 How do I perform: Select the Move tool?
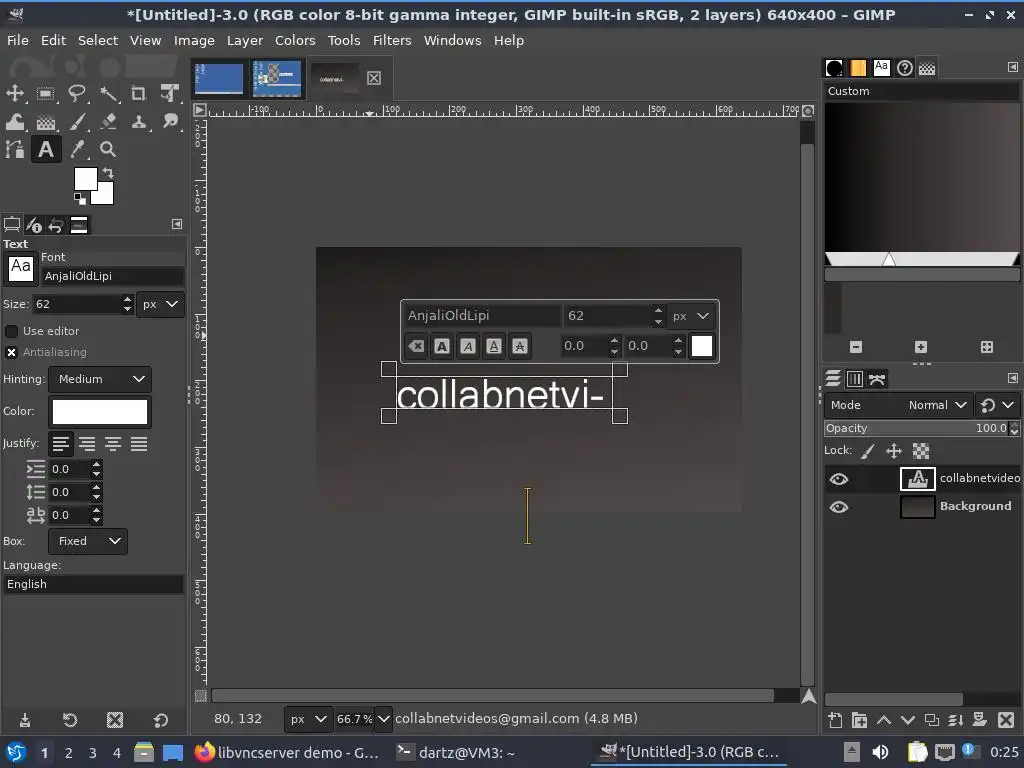click(x=14, y=93)
